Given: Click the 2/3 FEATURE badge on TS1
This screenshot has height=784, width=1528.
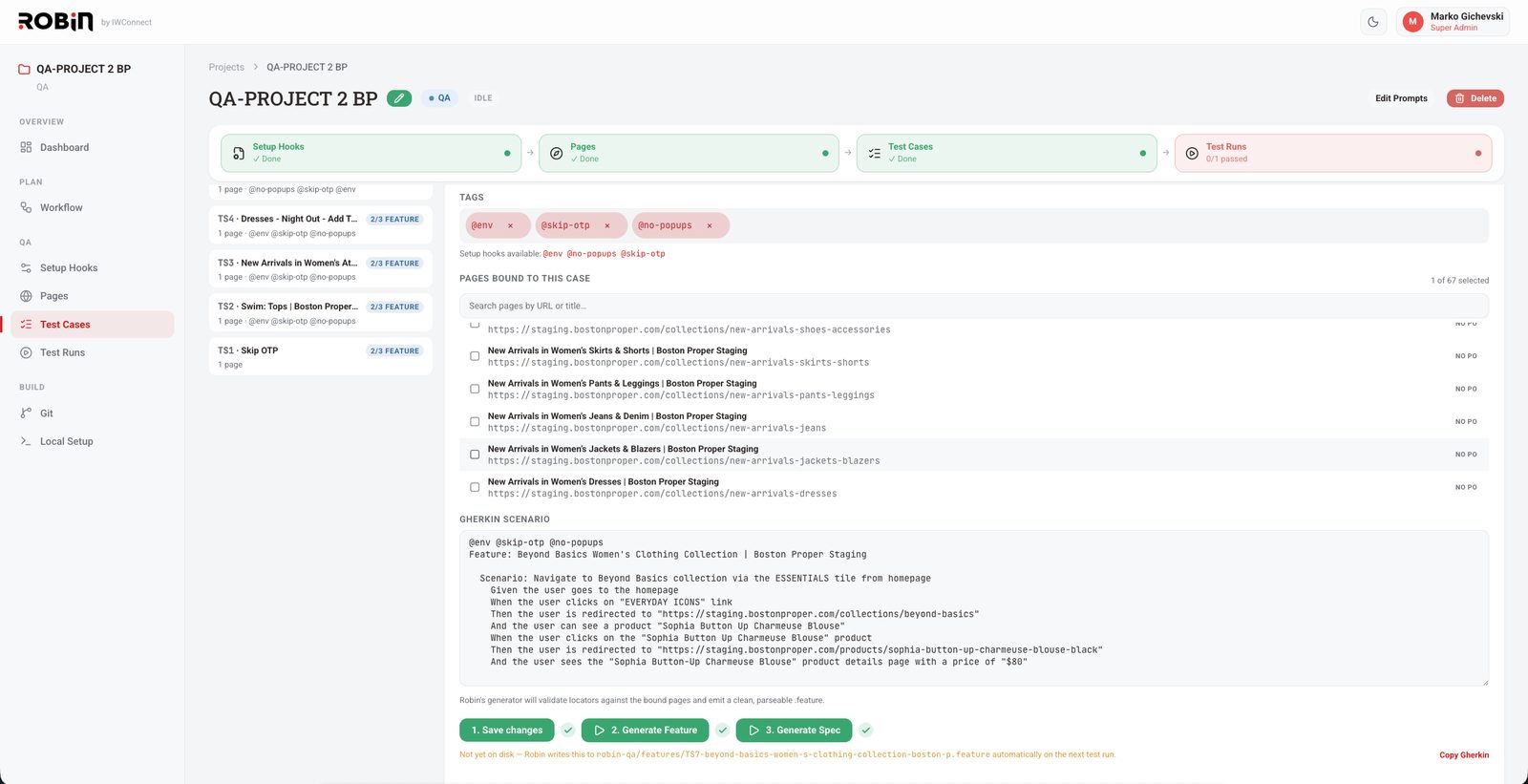Looking at the screenshot, I should coord(395,351).
